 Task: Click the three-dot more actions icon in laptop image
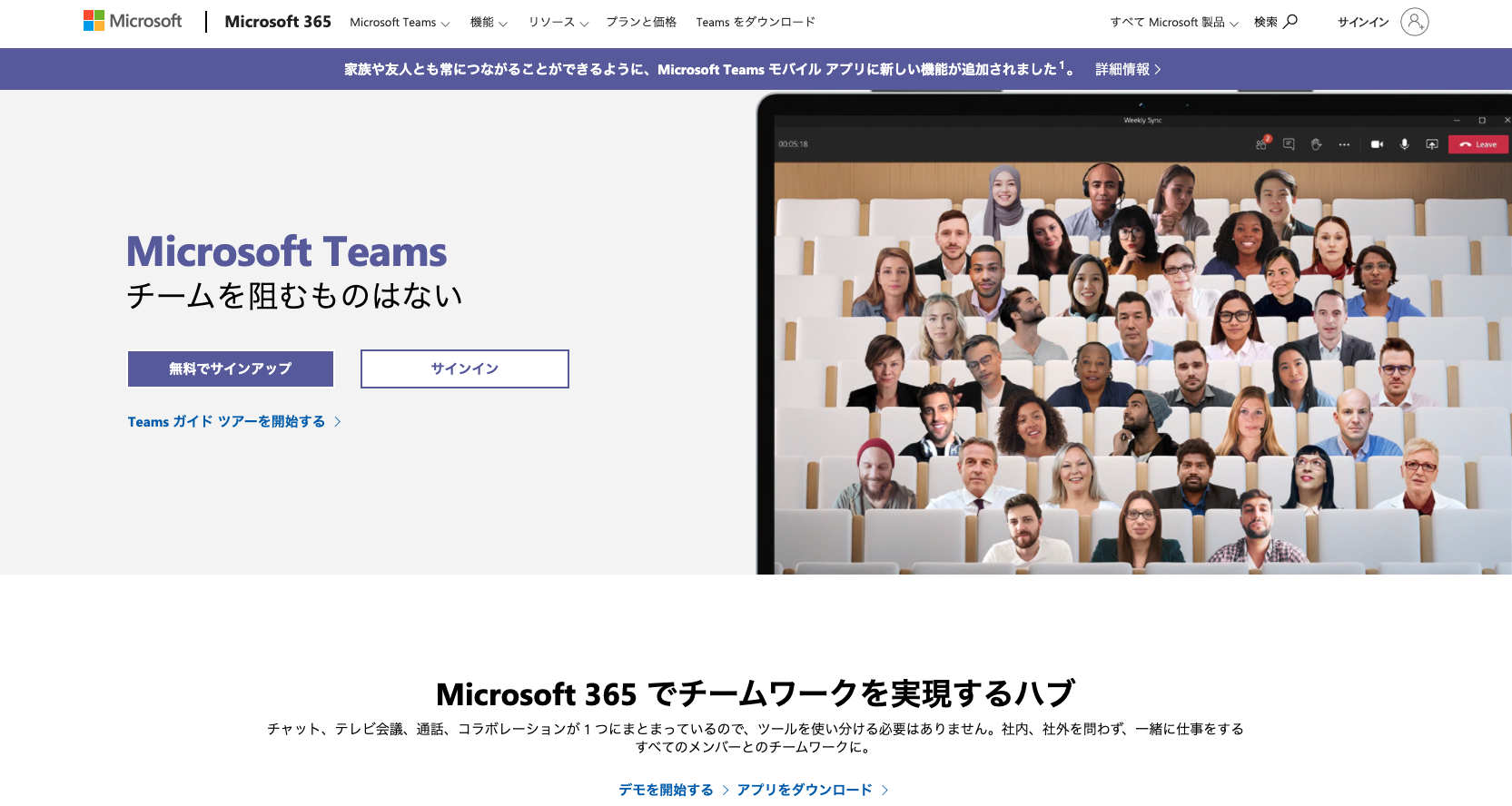click(x=1344, y=144)
